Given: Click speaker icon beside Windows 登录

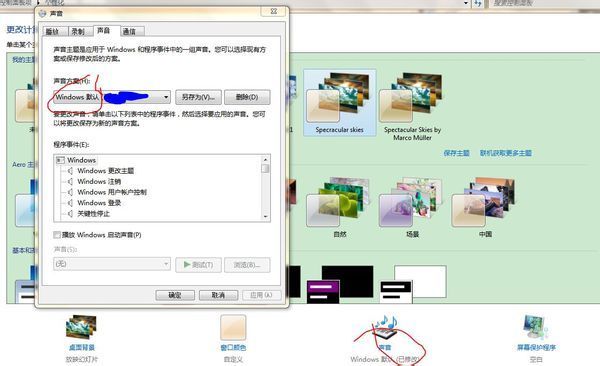Looking at the screenshot, I should tap(70, 203).
